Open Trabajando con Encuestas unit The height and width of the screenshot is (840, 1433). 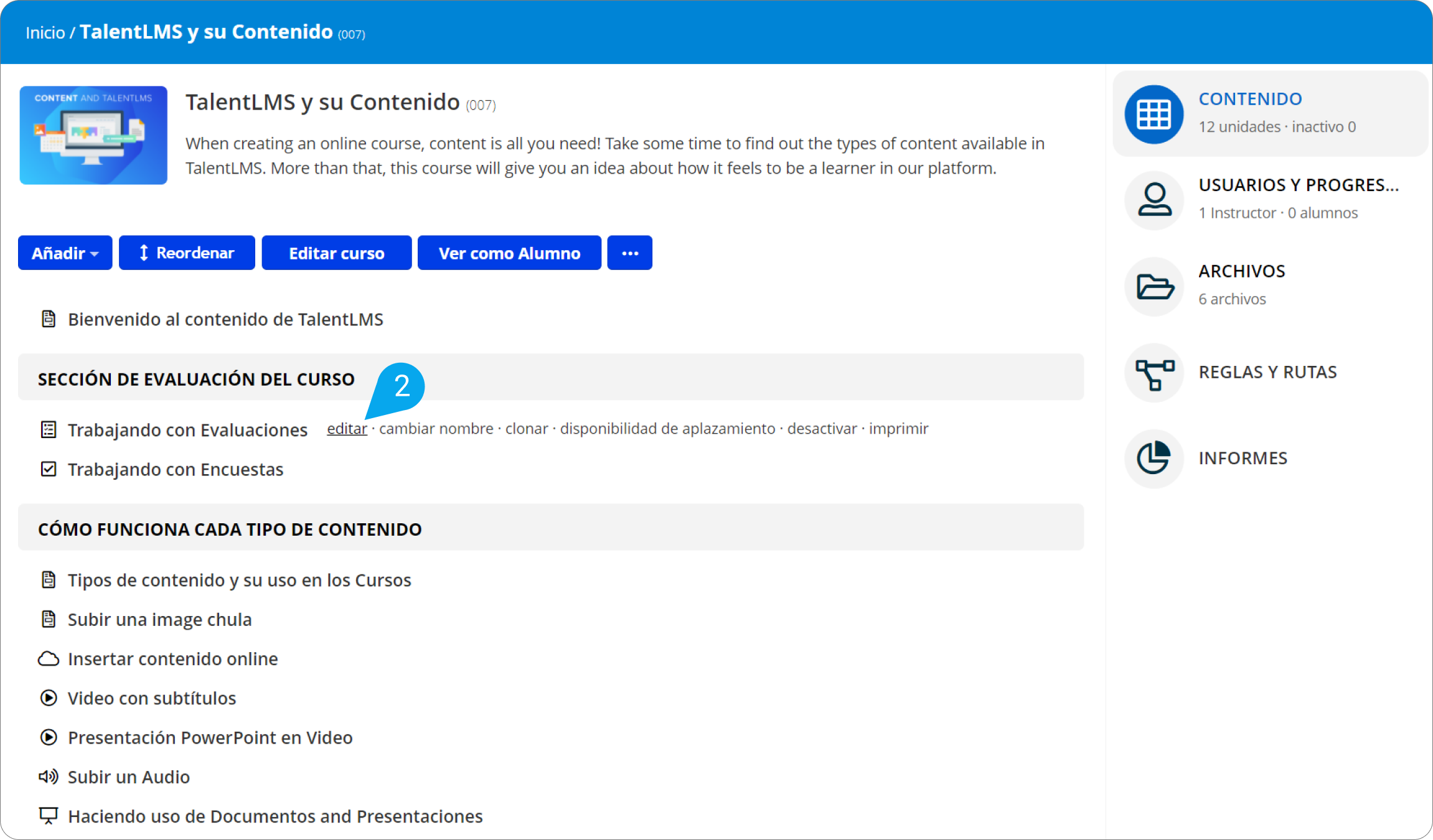[176, 469]
